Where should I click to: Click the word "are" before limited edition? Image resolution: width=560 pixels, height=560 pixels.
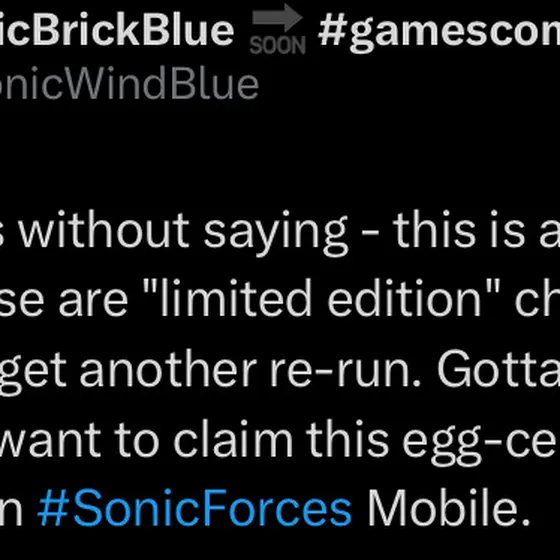[93, 303]
